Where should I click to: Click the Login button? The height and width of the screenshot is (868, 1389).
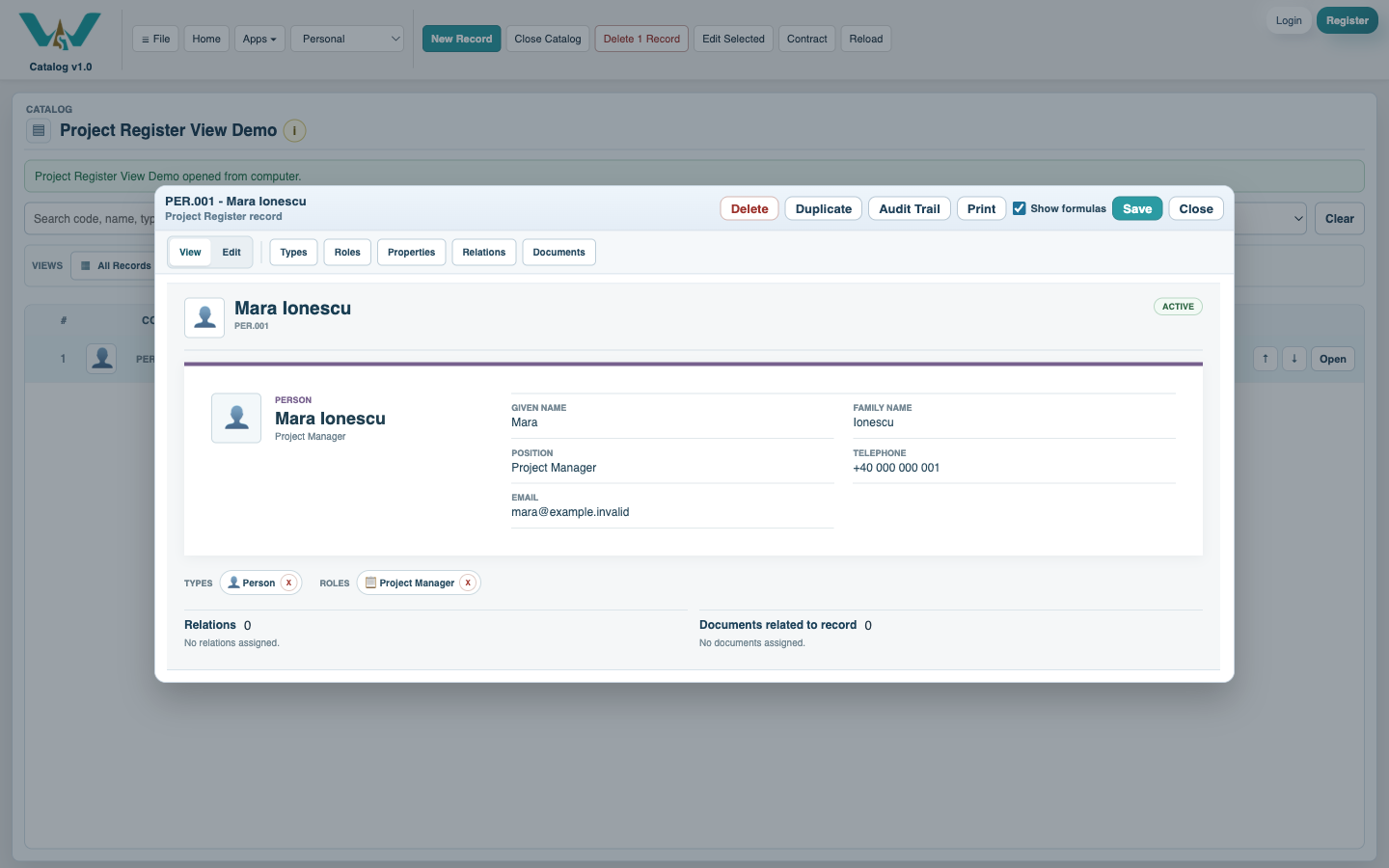click(1289, 20)
